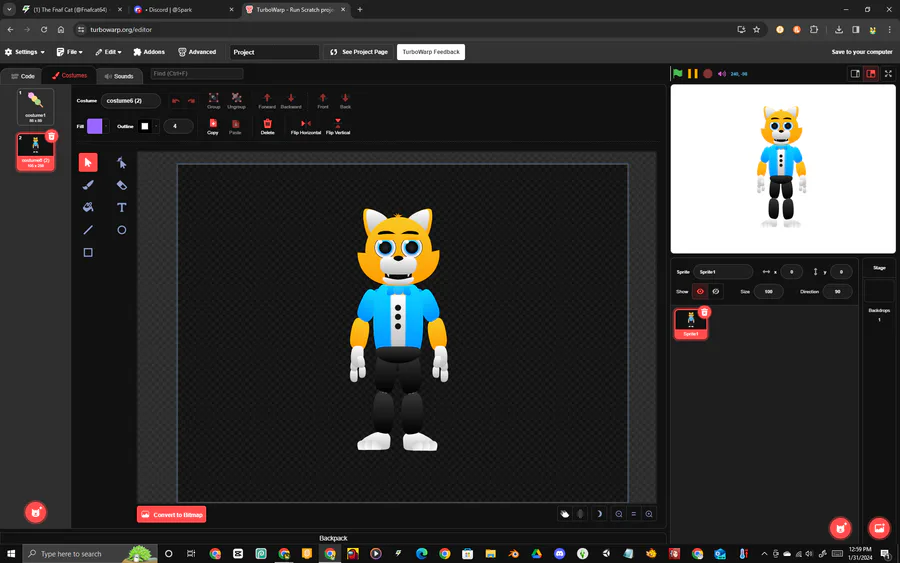Click the See Project Page button
The image size is (900, 563).
(x=359, y=52)
